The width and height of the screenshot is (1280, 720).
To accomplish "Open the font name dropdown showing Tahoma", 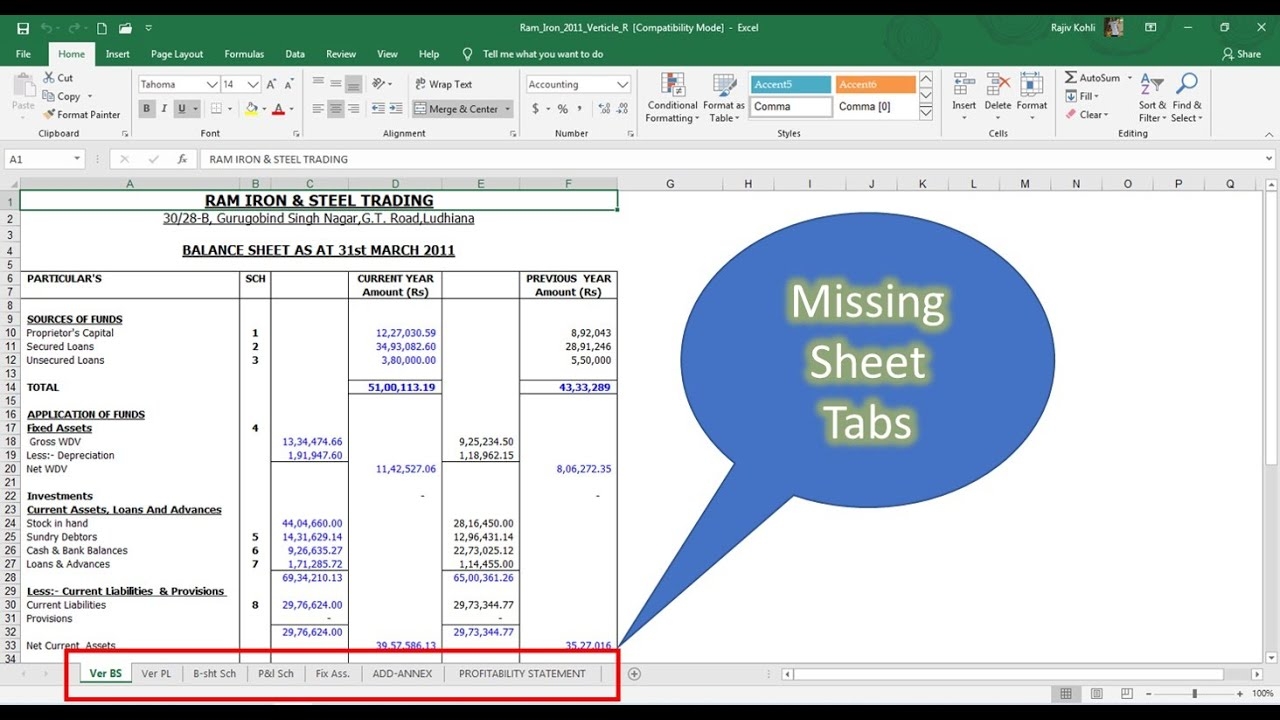I will coord(212,85).
